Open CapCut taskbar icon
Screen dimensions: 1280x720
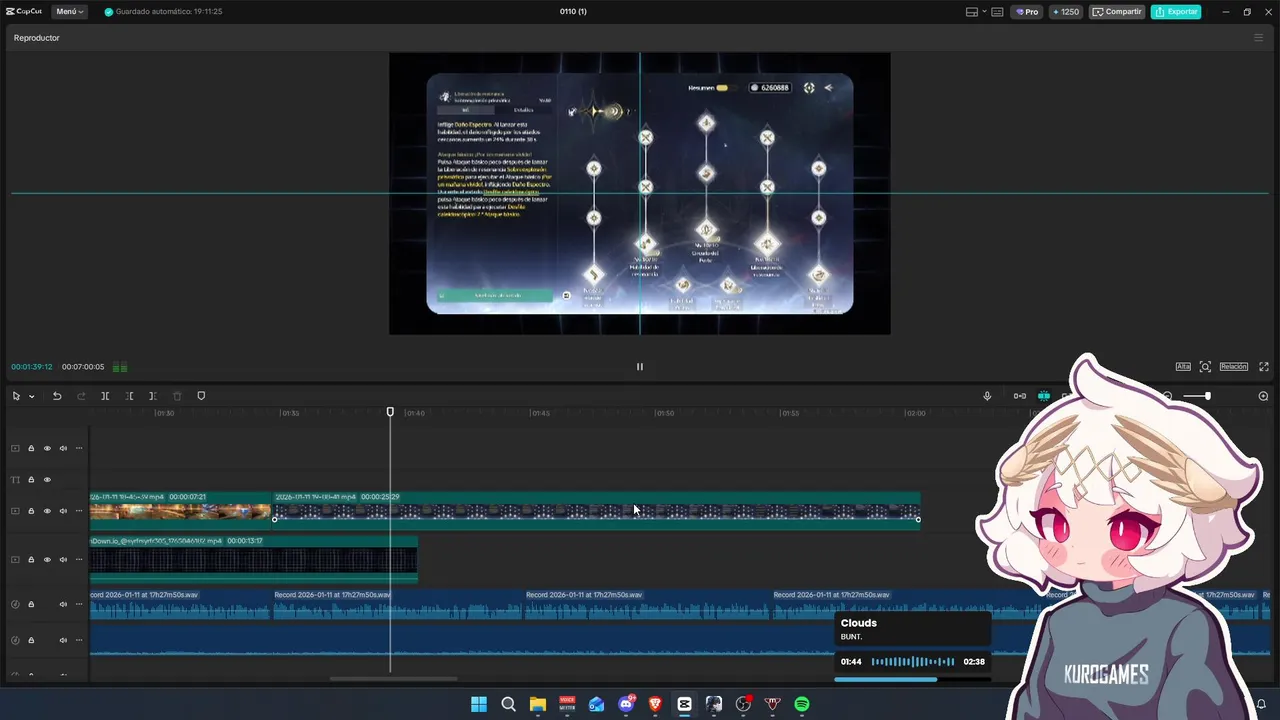click(684, 704)
